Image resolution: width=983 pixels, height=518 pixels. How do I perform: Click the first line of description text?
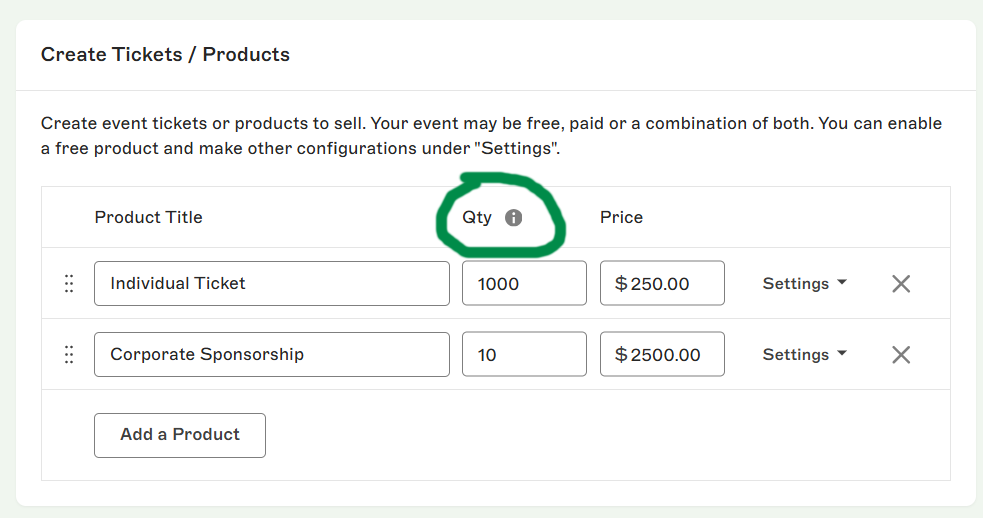[x=490, y=124]
